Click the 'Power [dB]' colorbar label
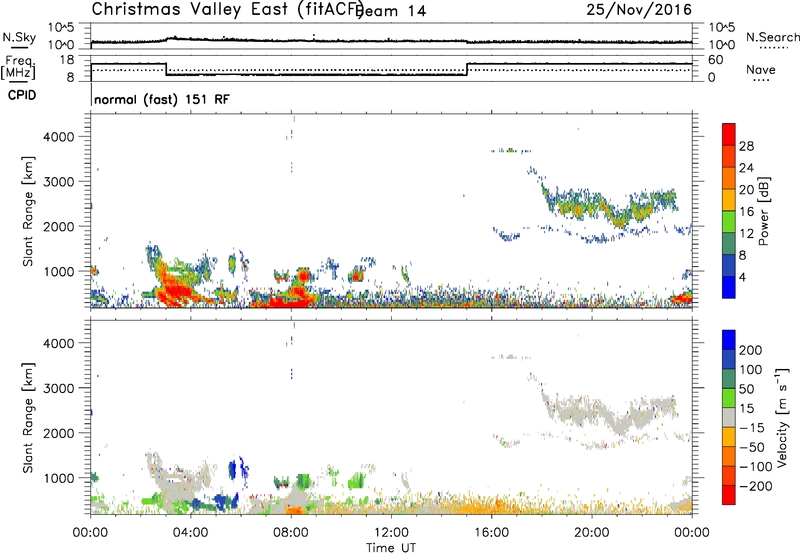The height and width of the screenshot is (554, 800). tap(763, 211)
